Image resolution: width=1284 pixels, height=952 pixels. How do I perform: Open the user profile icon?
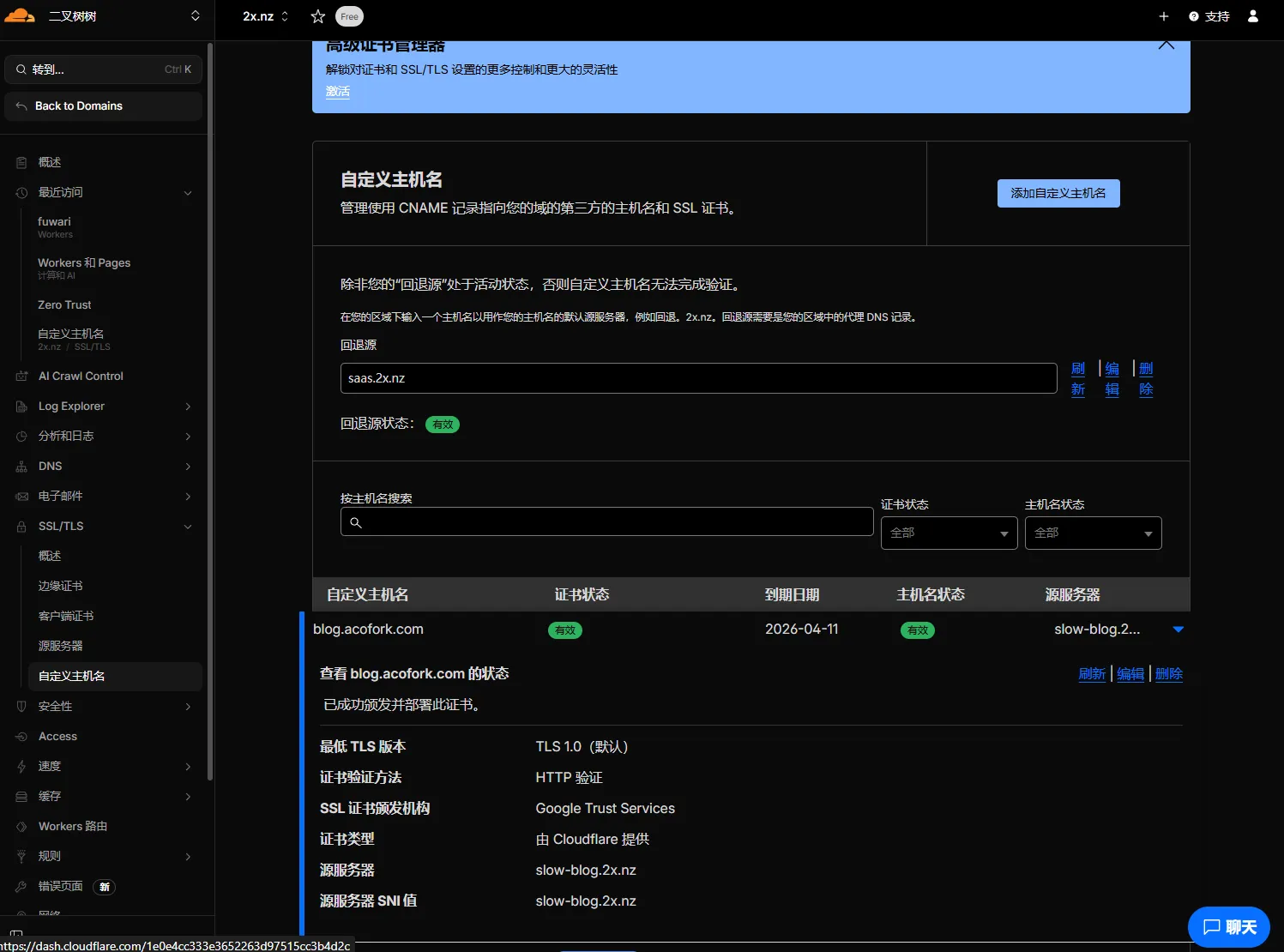[x=1252, y=16]
